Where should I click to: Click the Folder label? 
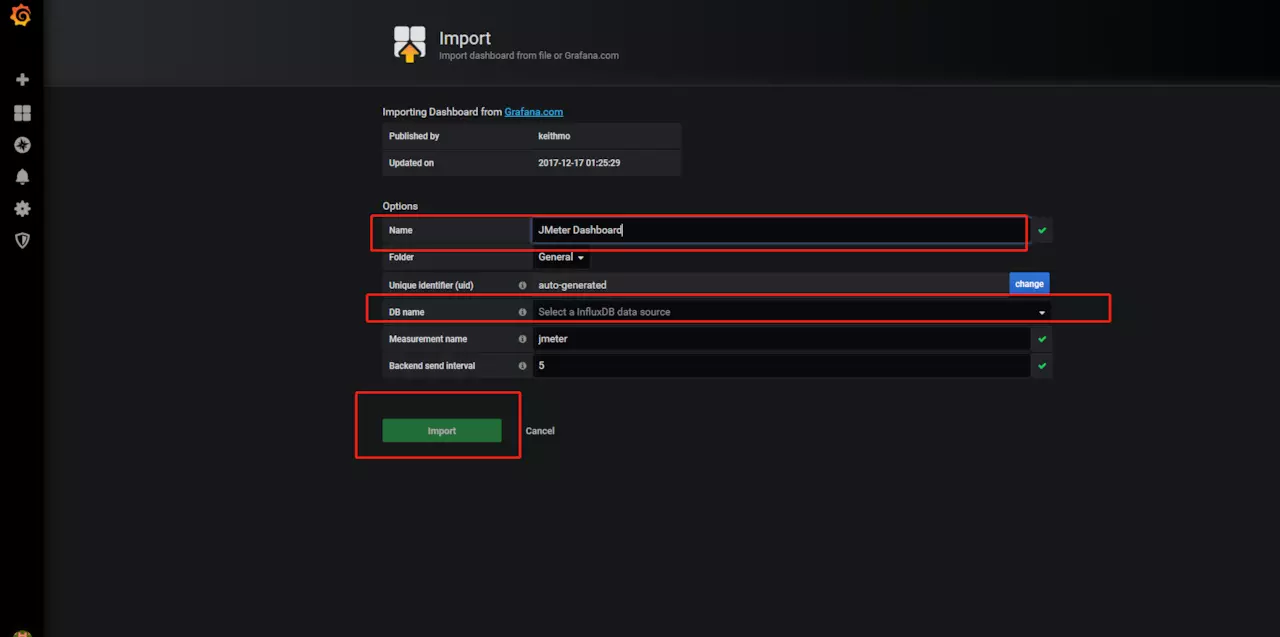coord(401,257)
